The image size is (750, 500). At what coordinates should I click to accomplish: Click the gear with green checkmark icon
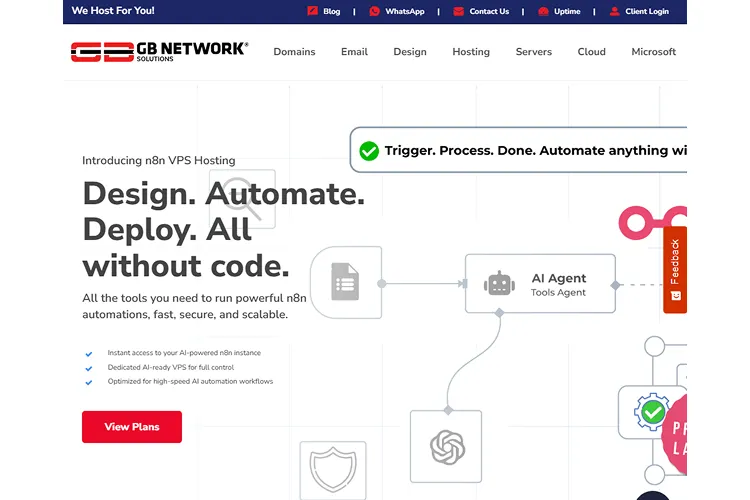click(652, 411)
